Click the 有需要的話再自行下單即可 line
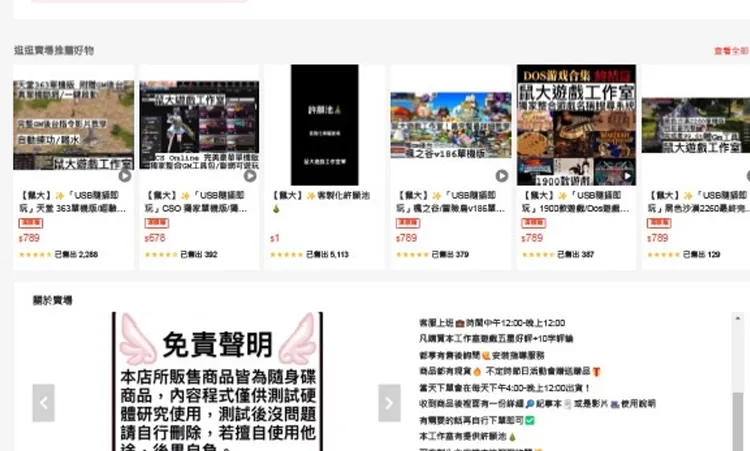The height and width of the screenshot is (451, 750). [476, 420]
